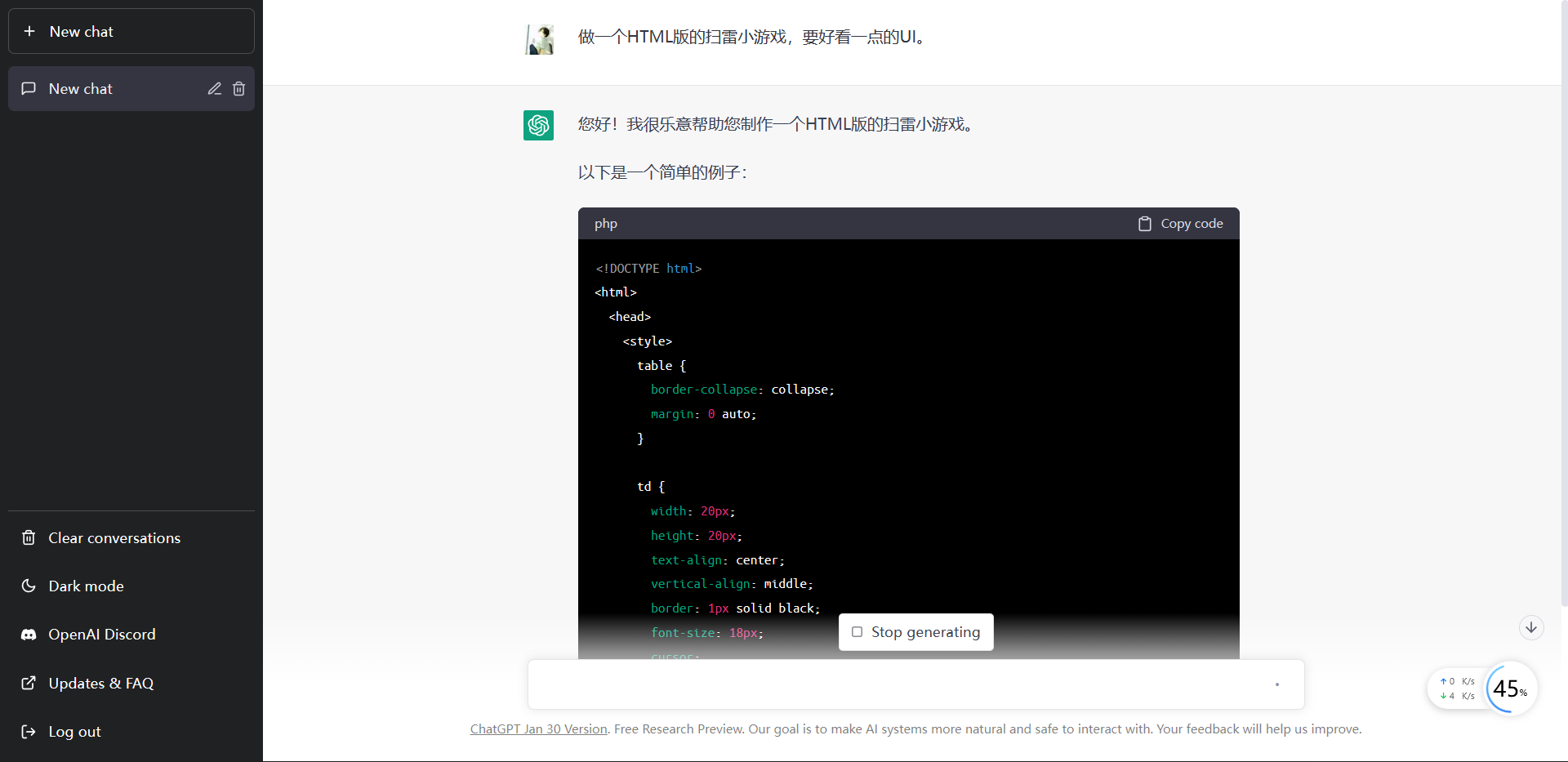Start a new chat

click(131, 31)
